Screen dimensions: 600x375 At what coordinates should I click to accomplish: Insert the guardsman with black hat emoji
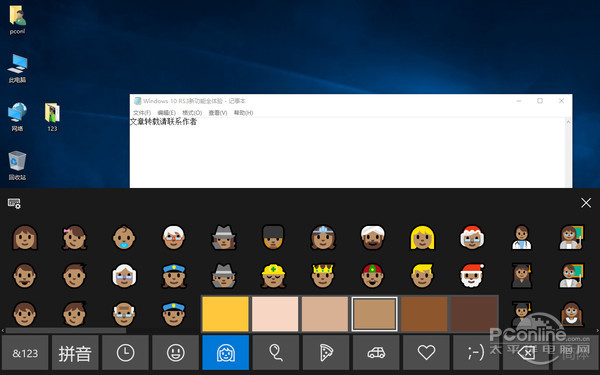coord(273,238)
